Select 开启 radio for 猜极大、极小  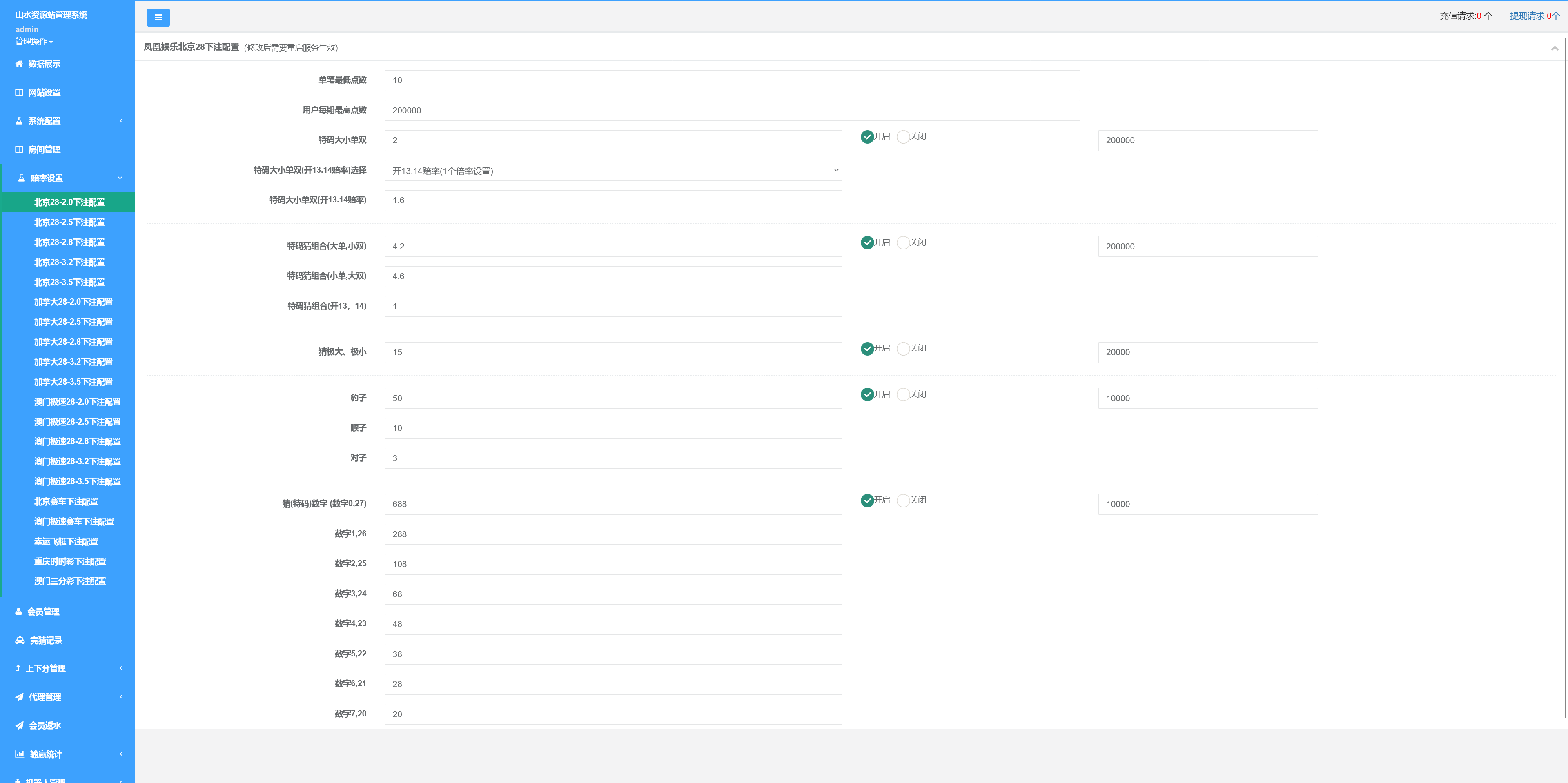click(867, 349)
